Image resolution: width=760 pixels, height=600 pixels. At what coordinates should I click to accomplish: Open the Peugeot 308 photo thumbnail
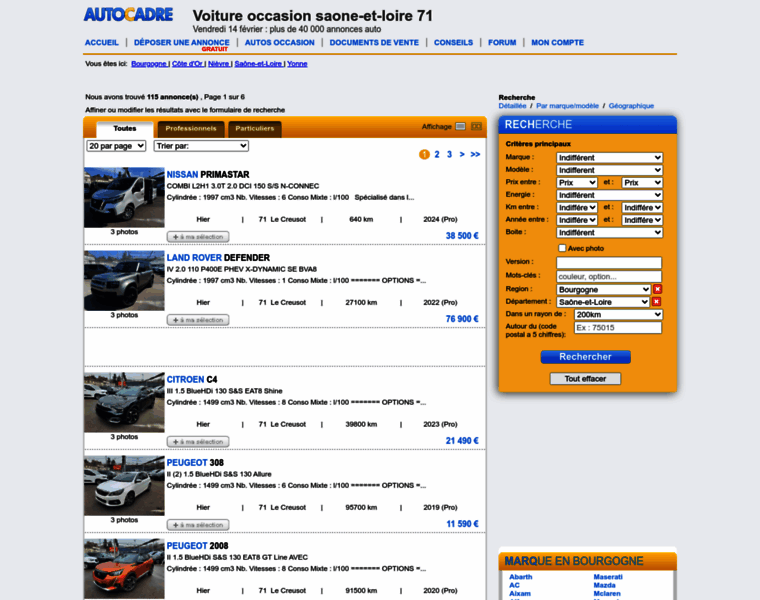(x=124, y=486)
